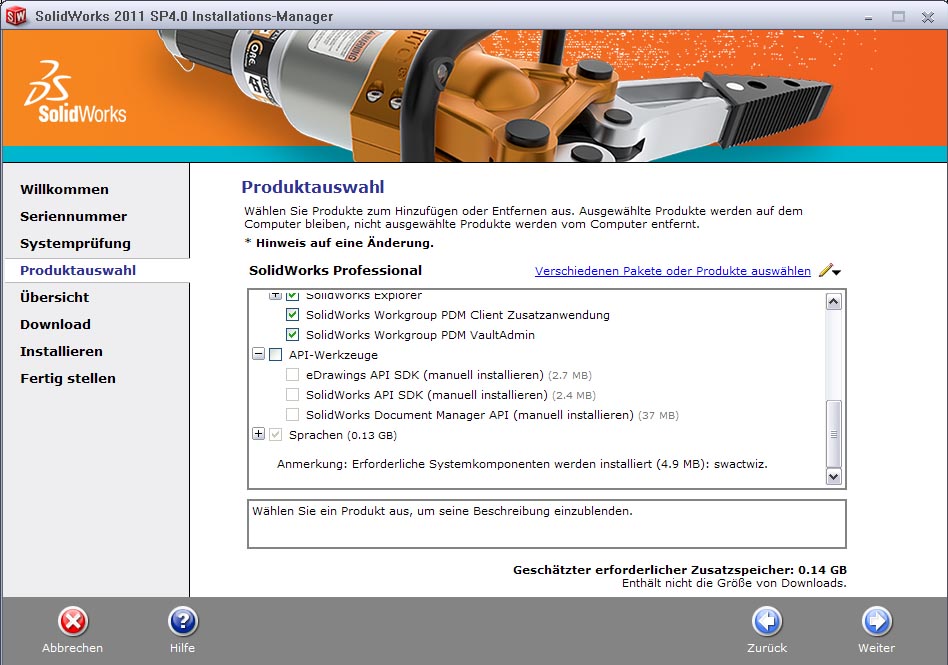Select the 'API-Werkzeuge' row label
This screenshot has height=665, width=948.
[333, 355]
